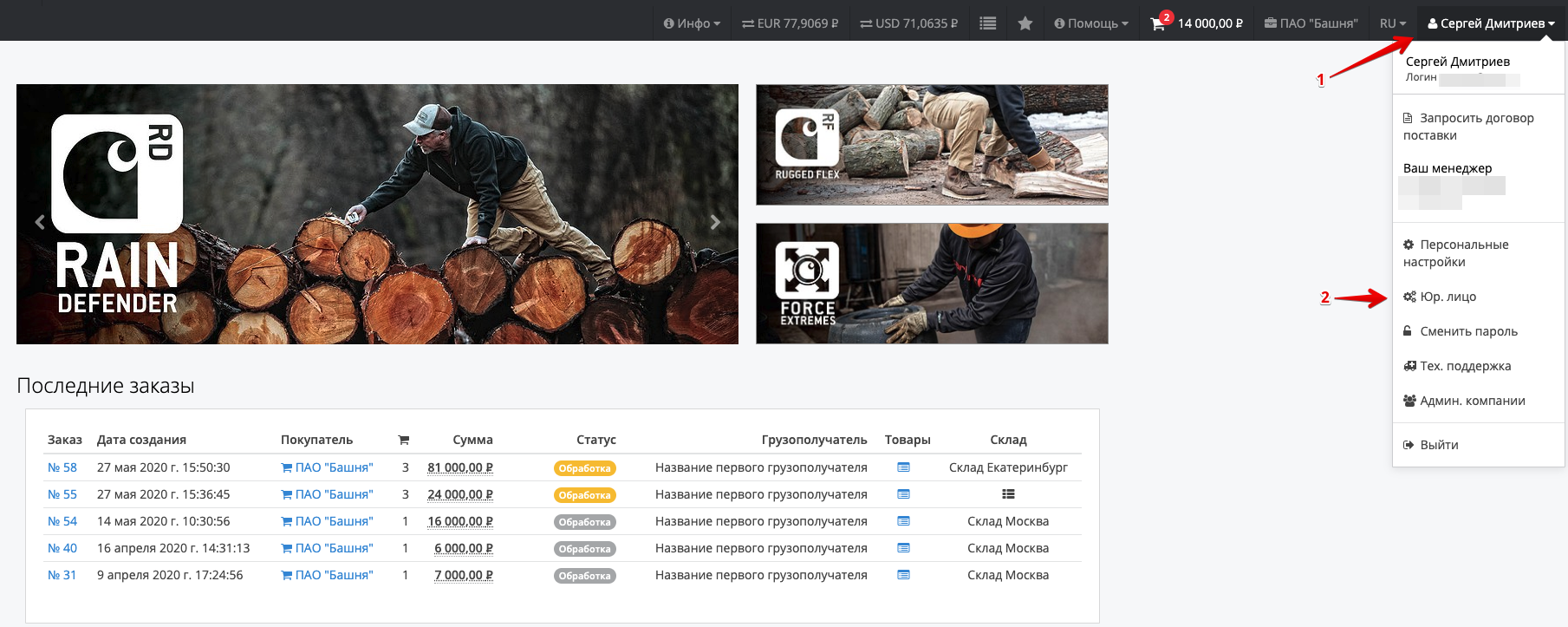Open the list view icon in top bar
The image size is (1568, 627).
[x=987, y=23]
